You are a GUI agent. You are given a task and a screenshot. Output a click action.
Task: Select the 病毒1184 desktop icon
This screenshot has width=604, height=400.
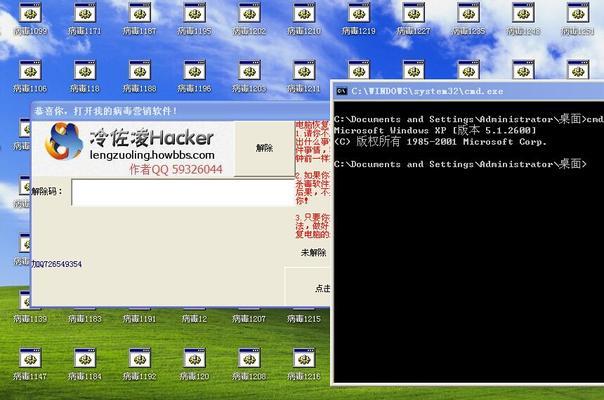point(85,364)
